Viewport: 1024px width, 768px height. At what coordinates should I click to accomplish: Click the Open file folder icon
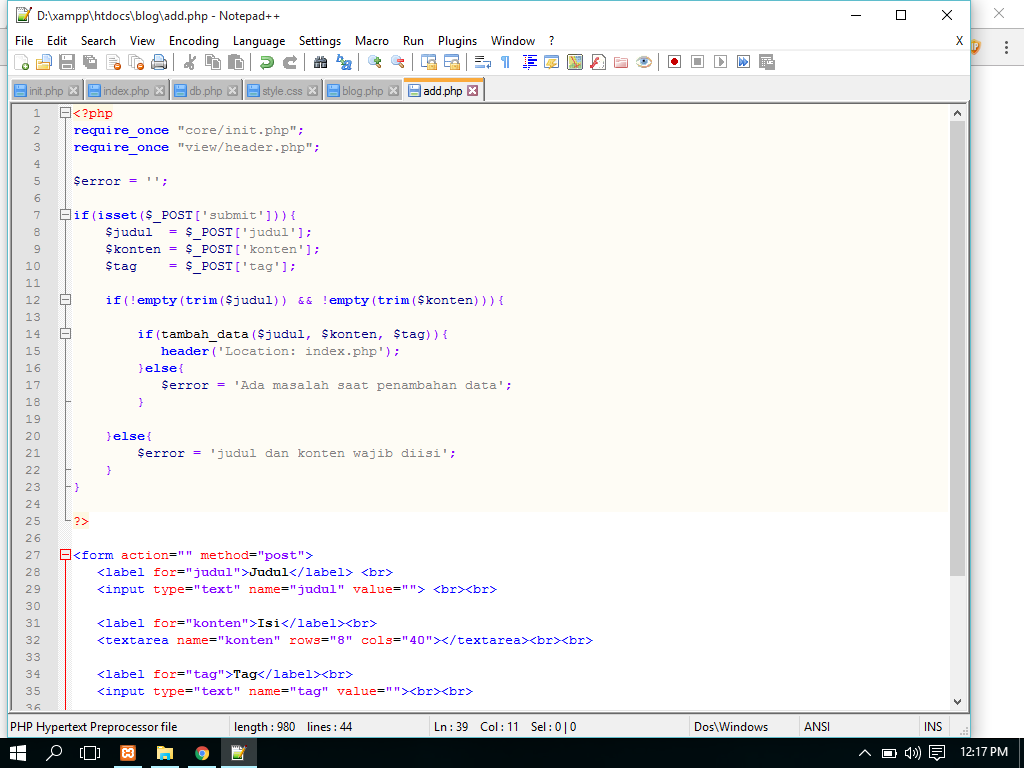[44, 62]
